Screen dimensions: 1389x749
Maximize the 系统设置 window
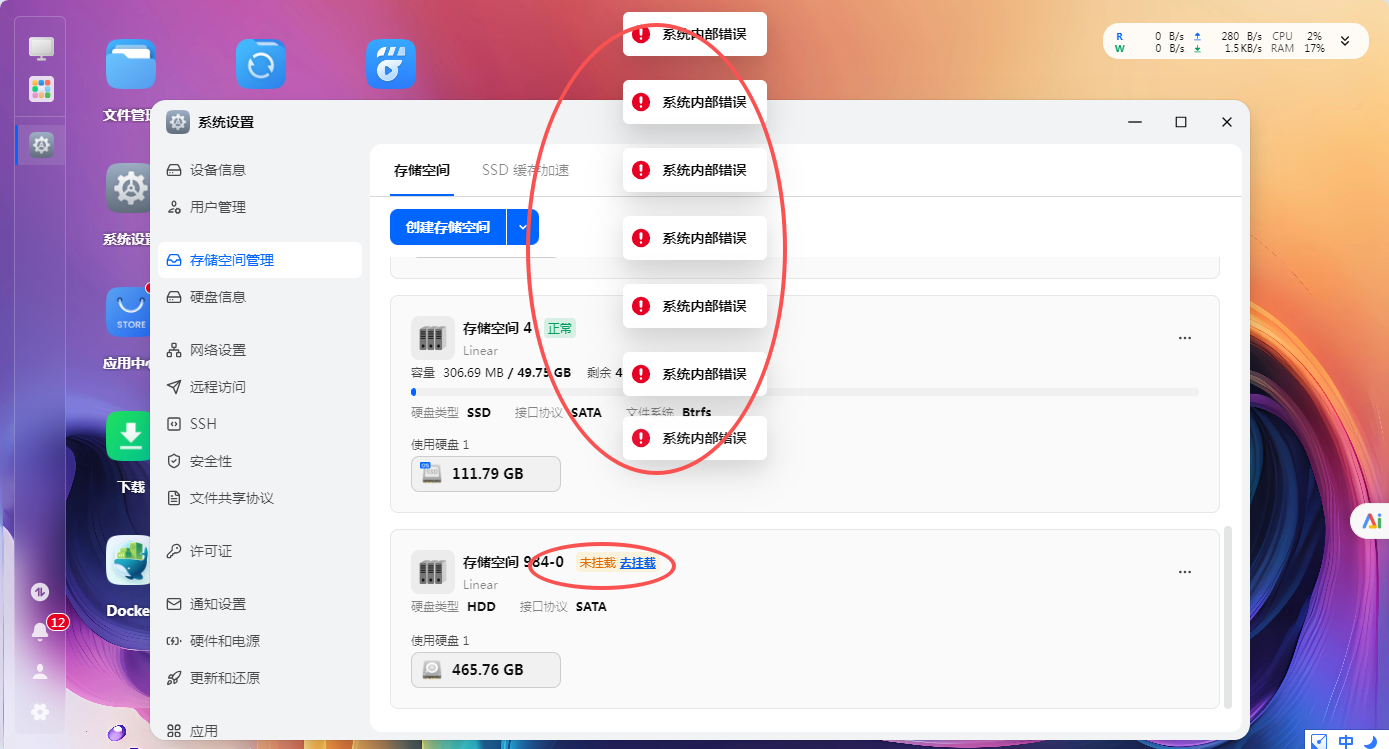1181,122
